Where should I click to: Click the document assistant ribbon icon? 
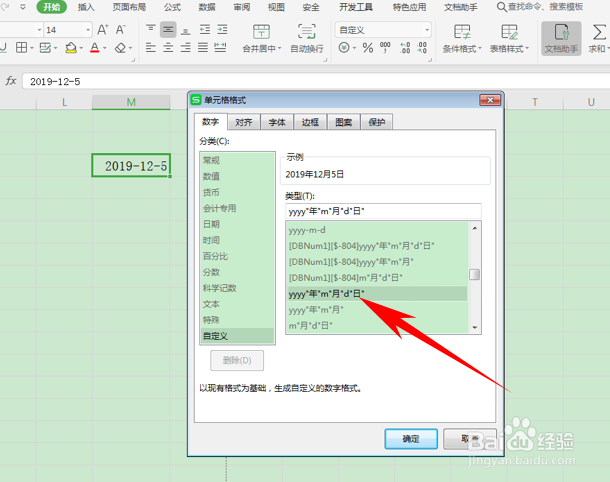(561, 38)
